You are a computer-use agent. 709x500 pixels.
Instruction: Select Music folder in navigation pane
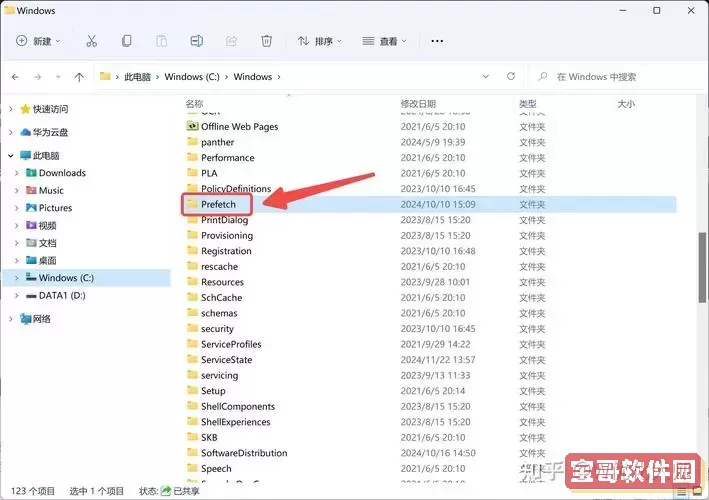click(x=51, y=190)
